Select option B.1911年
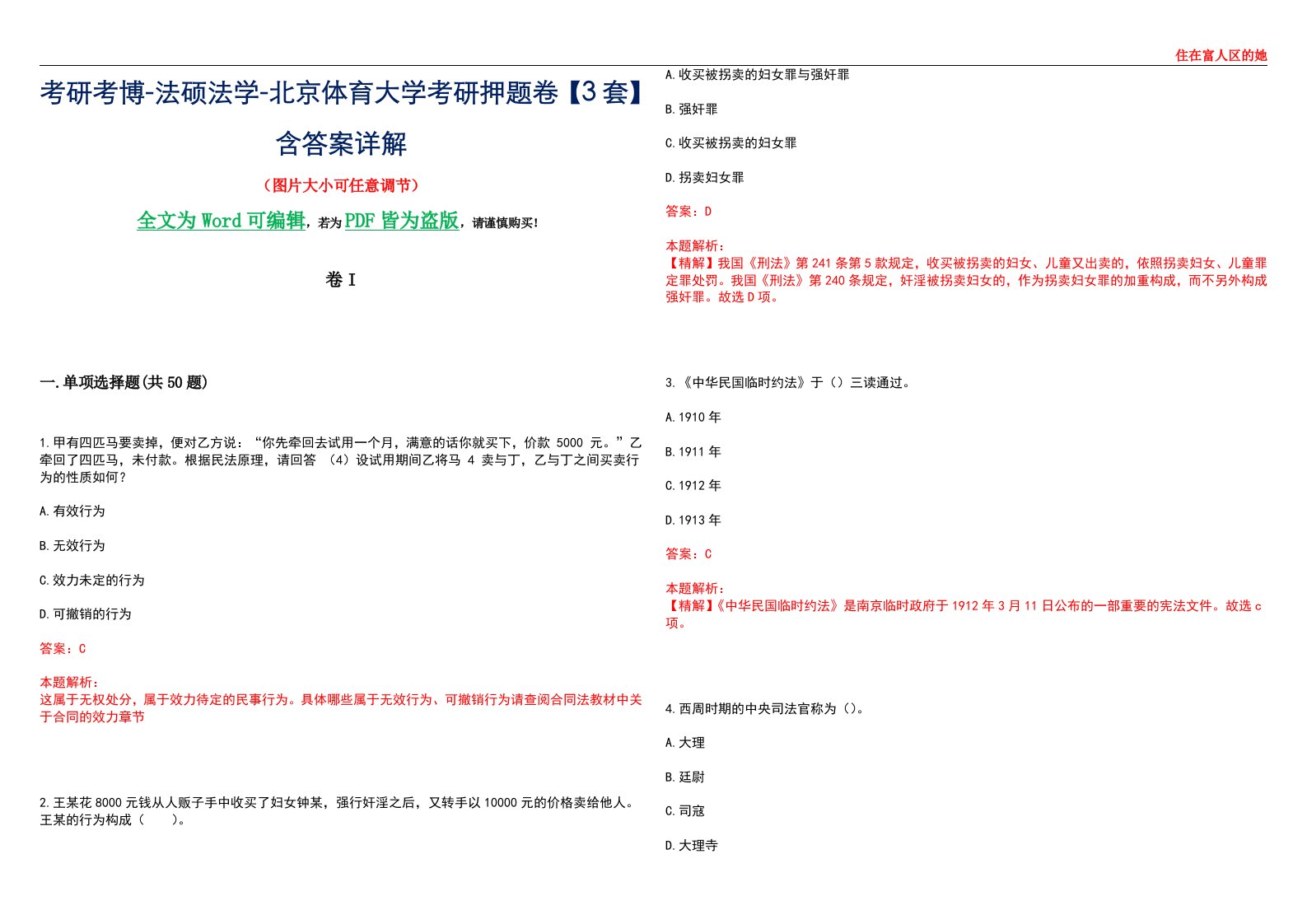 [693, 452]
